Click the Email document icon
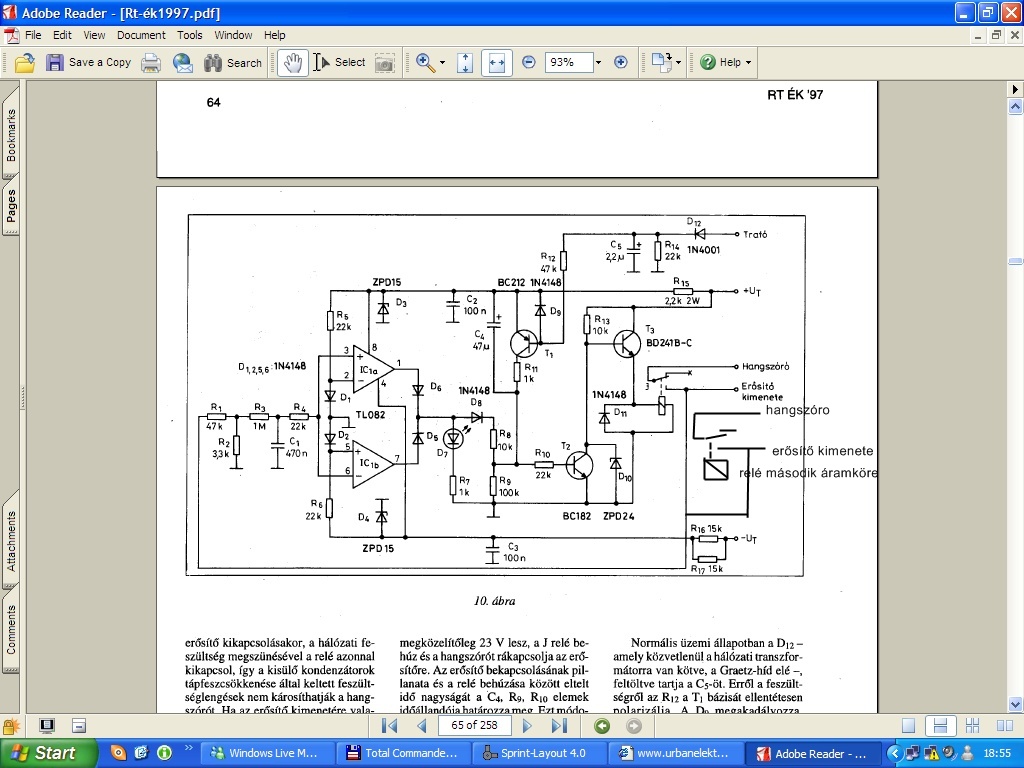This screenshot has width=1024, height=768. click(183, 63)
